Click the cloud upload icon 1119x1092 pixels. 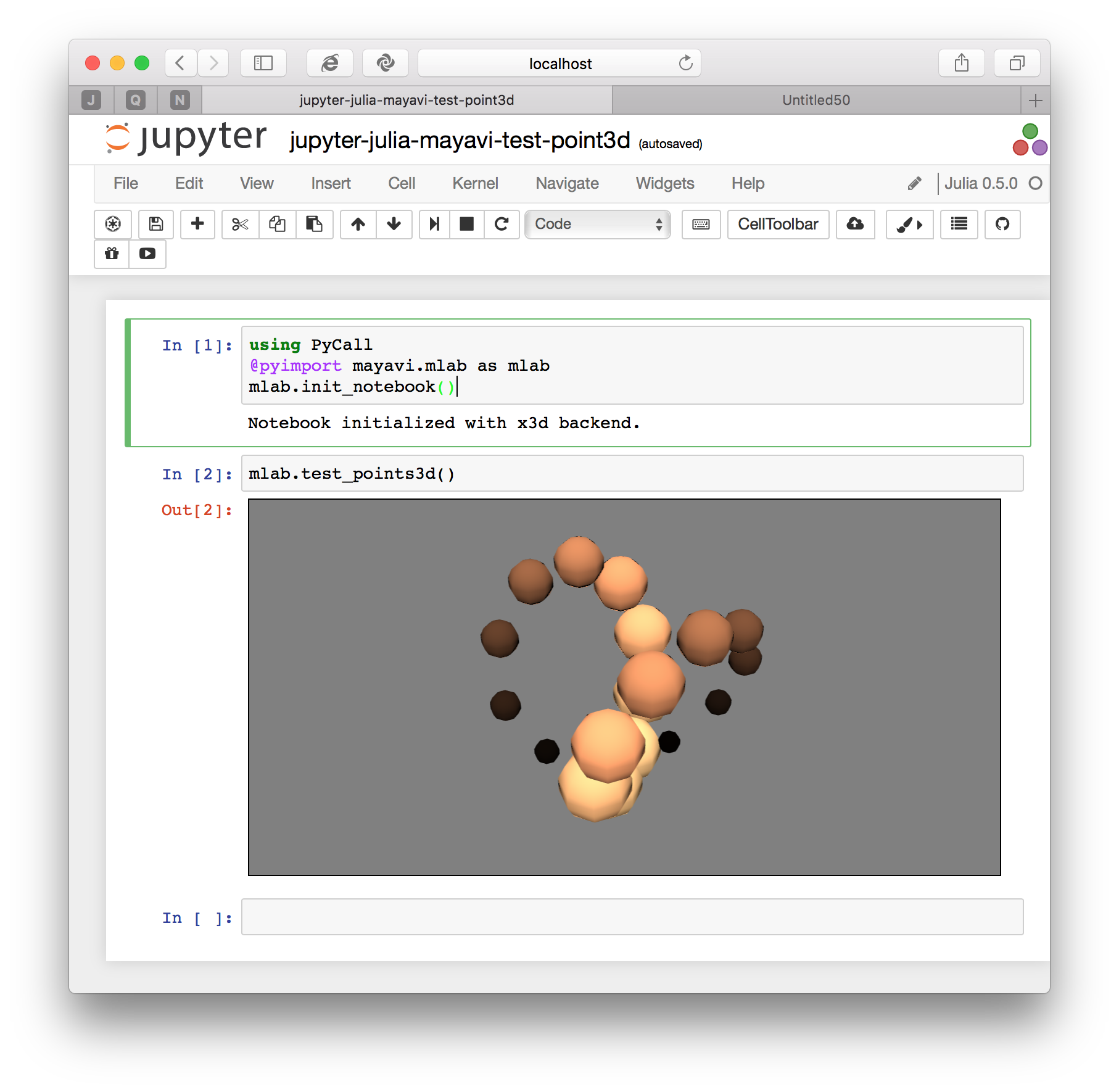click(x=855, y=224)
